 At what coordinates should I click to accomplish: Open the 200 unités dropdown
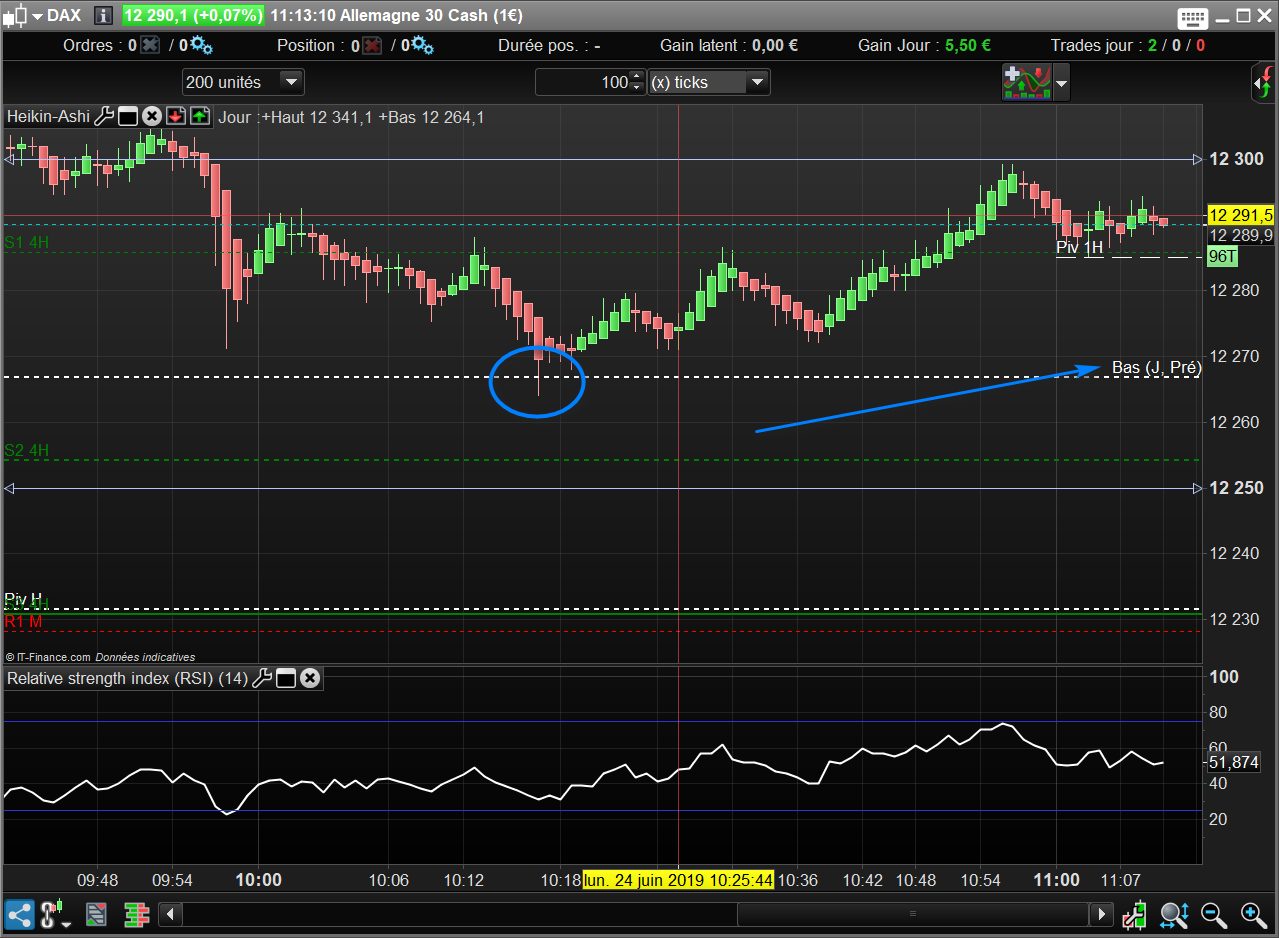(x=243, y=82)
